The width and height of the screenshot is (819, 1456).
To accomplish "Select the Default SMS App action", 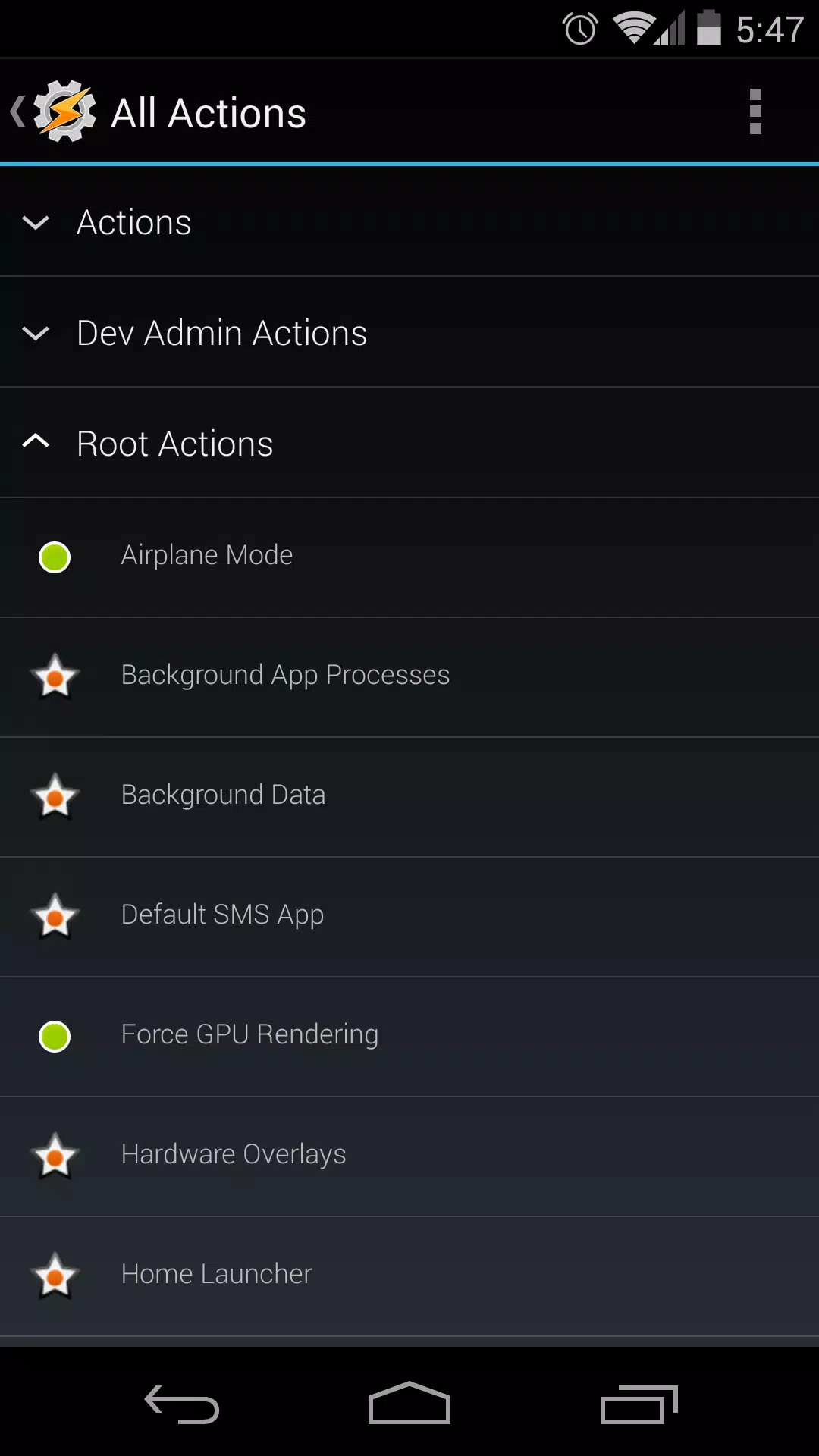I will (x=409, y=917).
